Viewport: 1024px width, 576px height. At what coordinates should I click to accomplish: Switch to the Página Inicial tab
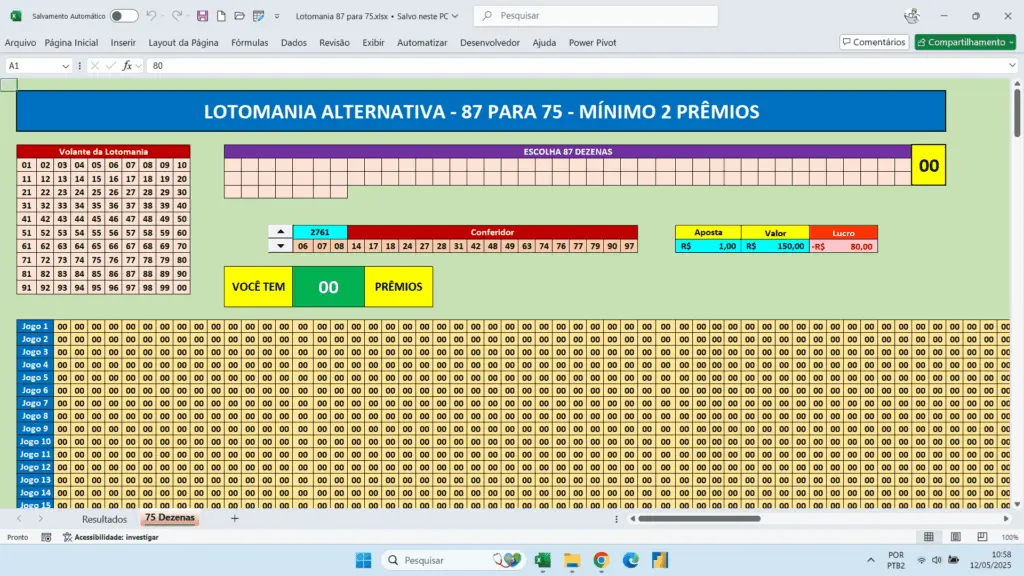71,42
